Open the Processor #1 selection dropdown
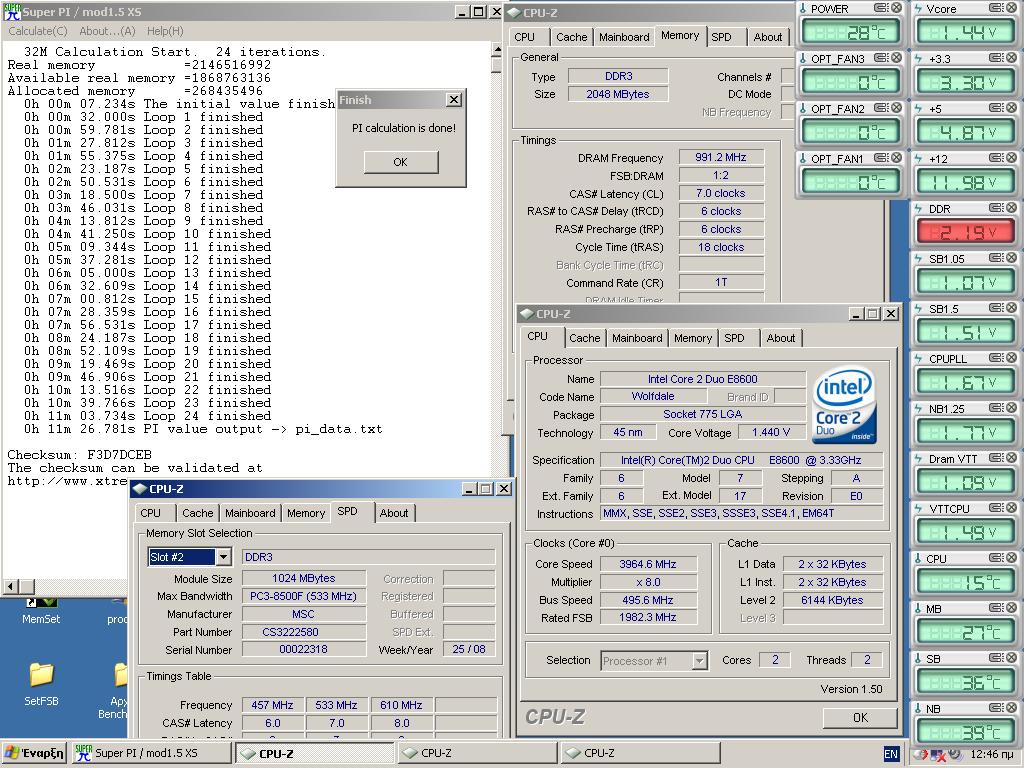The width and height of the screenshot is (1024, 768). (699, 661)
